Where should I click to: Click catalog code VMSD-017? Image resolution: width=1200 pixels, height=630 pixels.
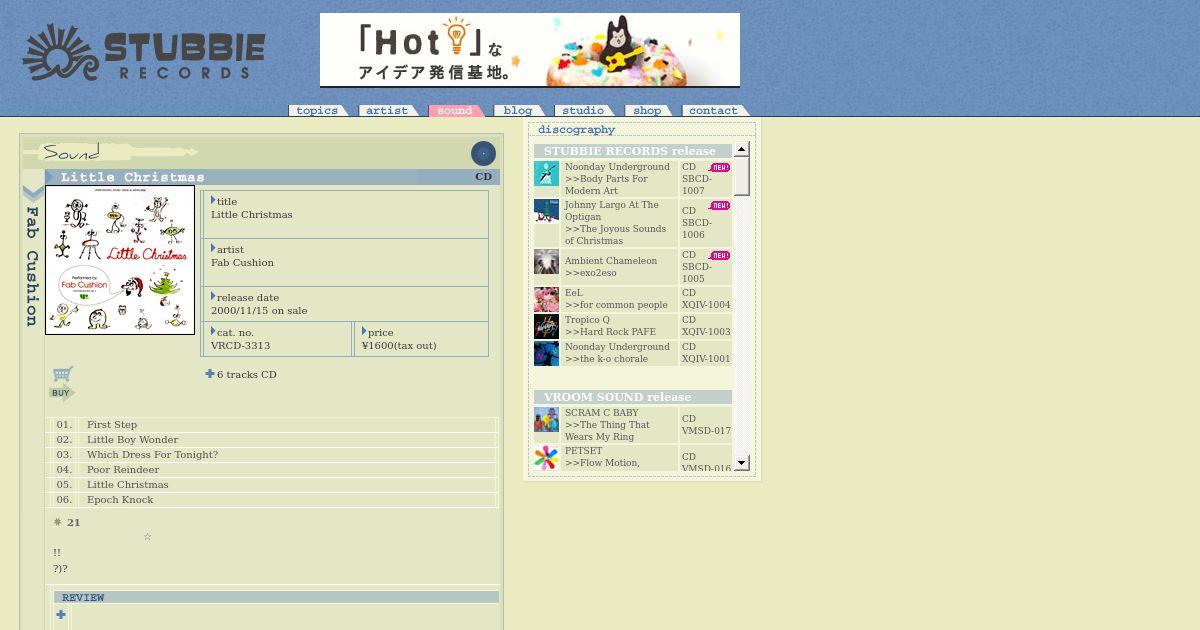click(x=706, y=431)
